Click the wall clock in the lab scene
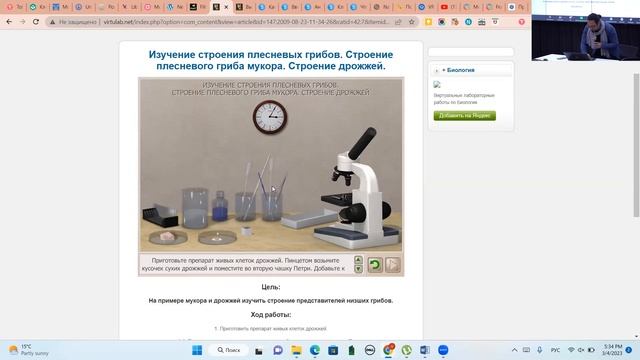 pyautogui.click(x=269, y=117)
